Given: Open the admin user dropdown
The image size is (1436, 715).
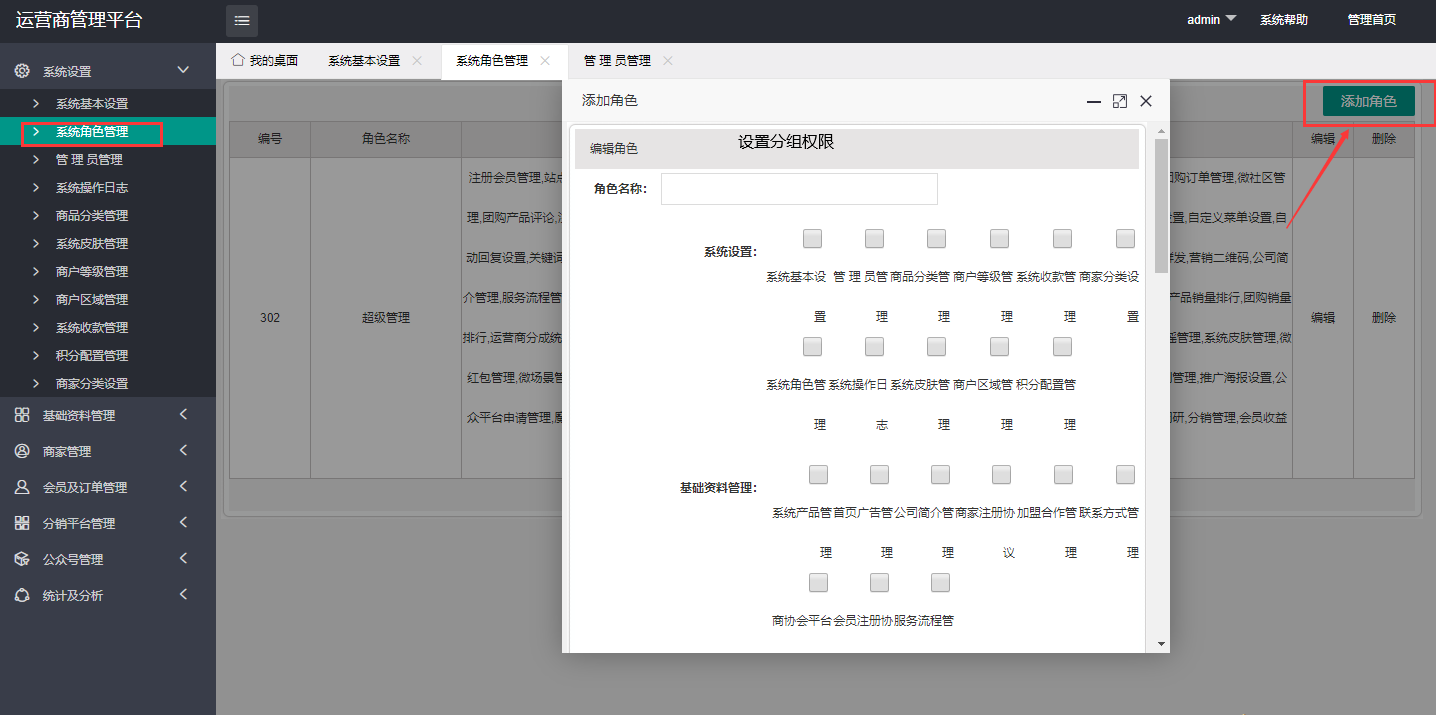Looking at the screenshot, I should coord(1211,20).
